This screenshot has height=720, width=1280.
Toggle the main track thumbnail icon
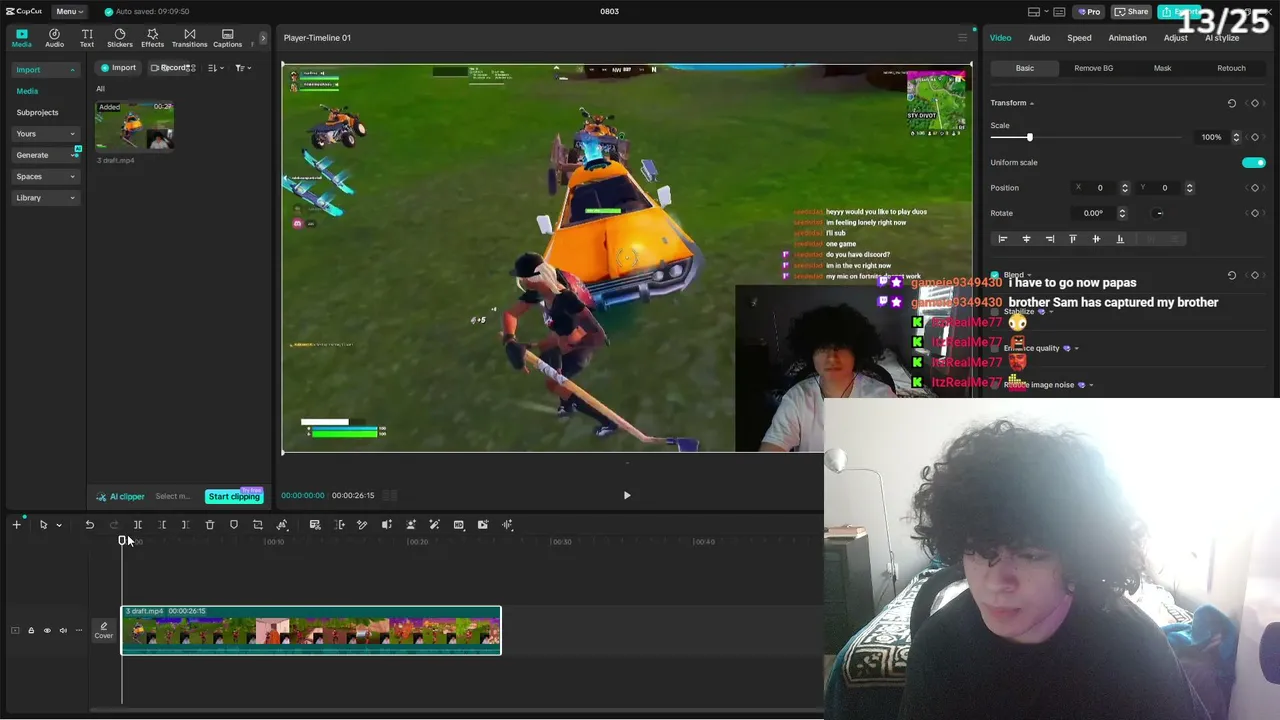[x=15, y=630]
